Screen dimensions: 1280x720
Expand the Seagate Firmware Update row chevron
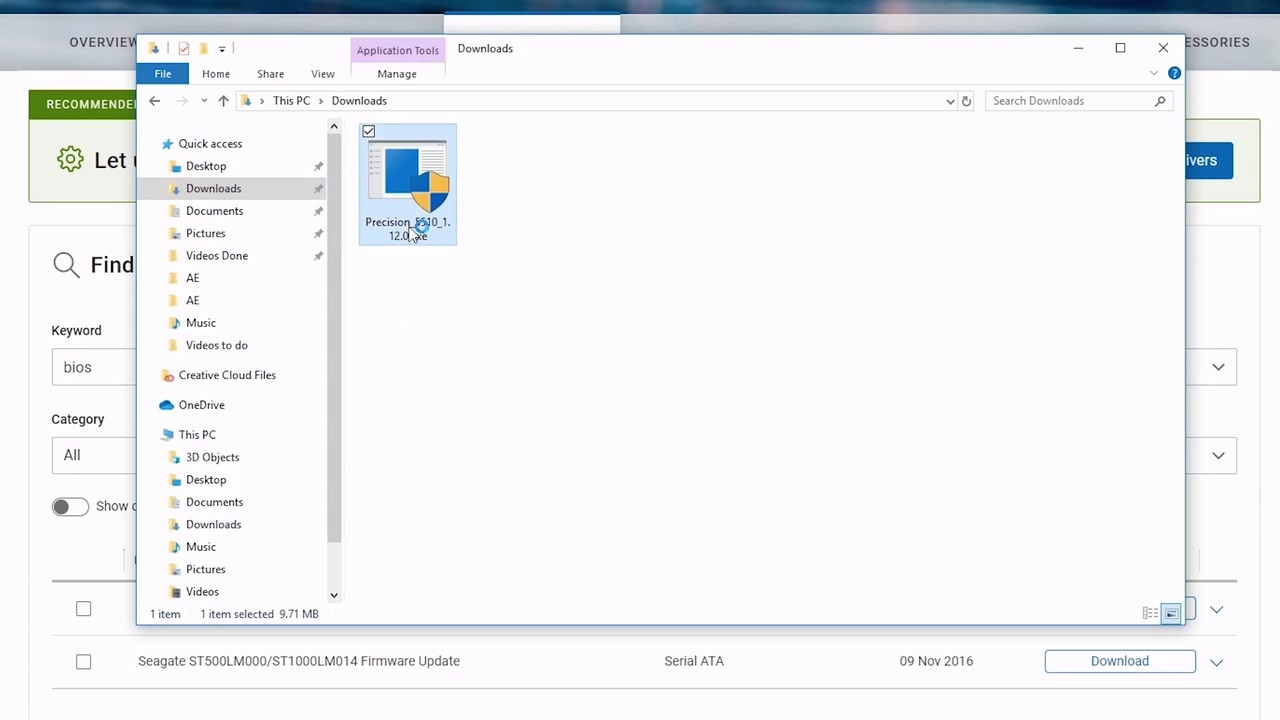pyautogui.click(x=1217, y=662)
